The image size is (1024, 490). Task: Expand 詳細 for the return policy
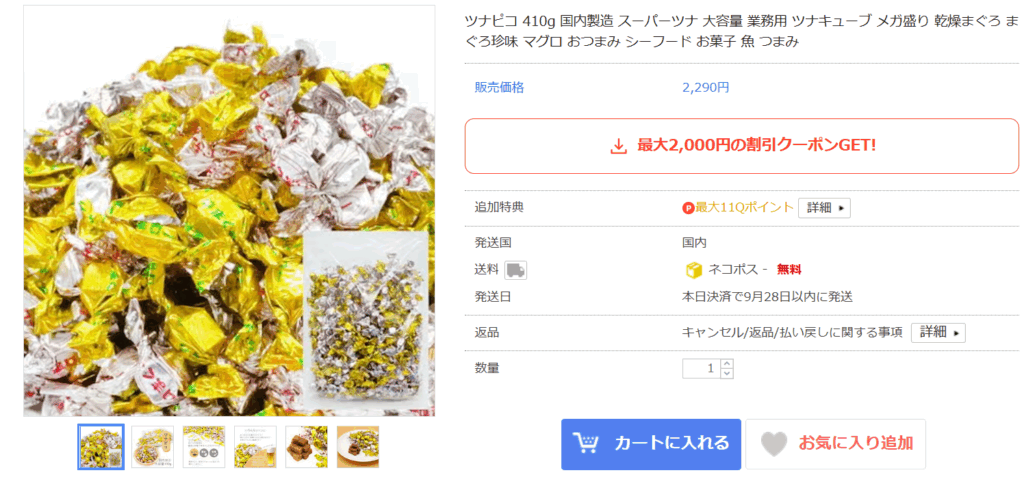(x=938, y=333)
